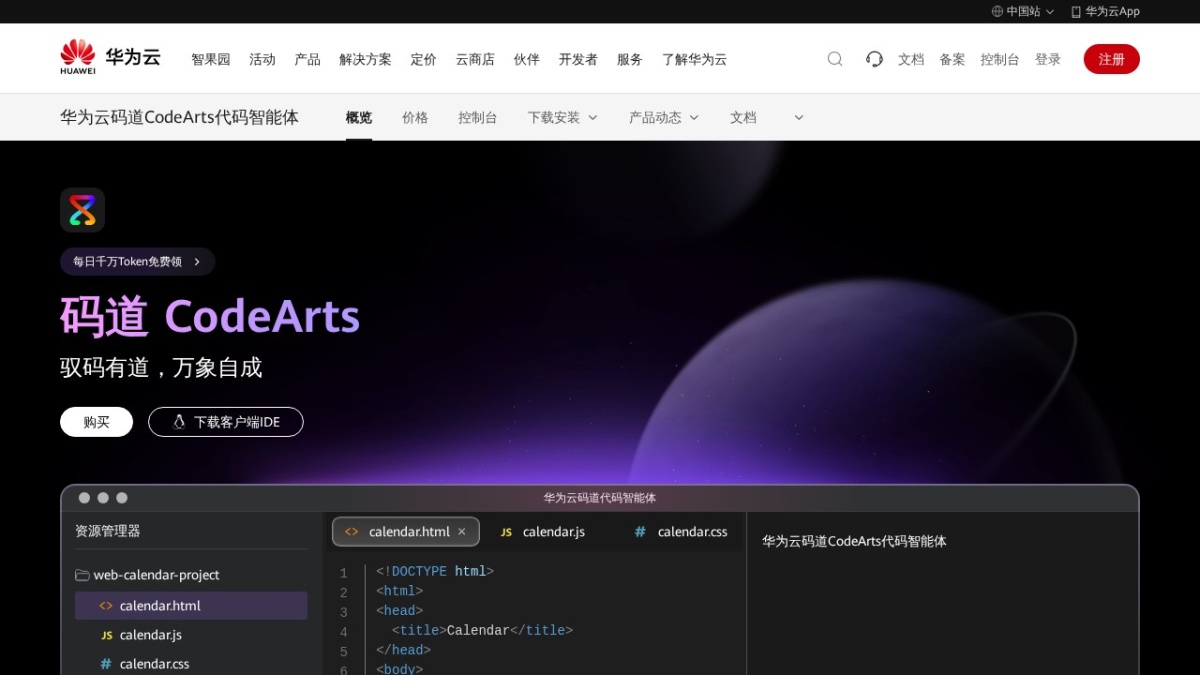
Task: Click the Huawei Cloud logo
Action: point(110,58)
